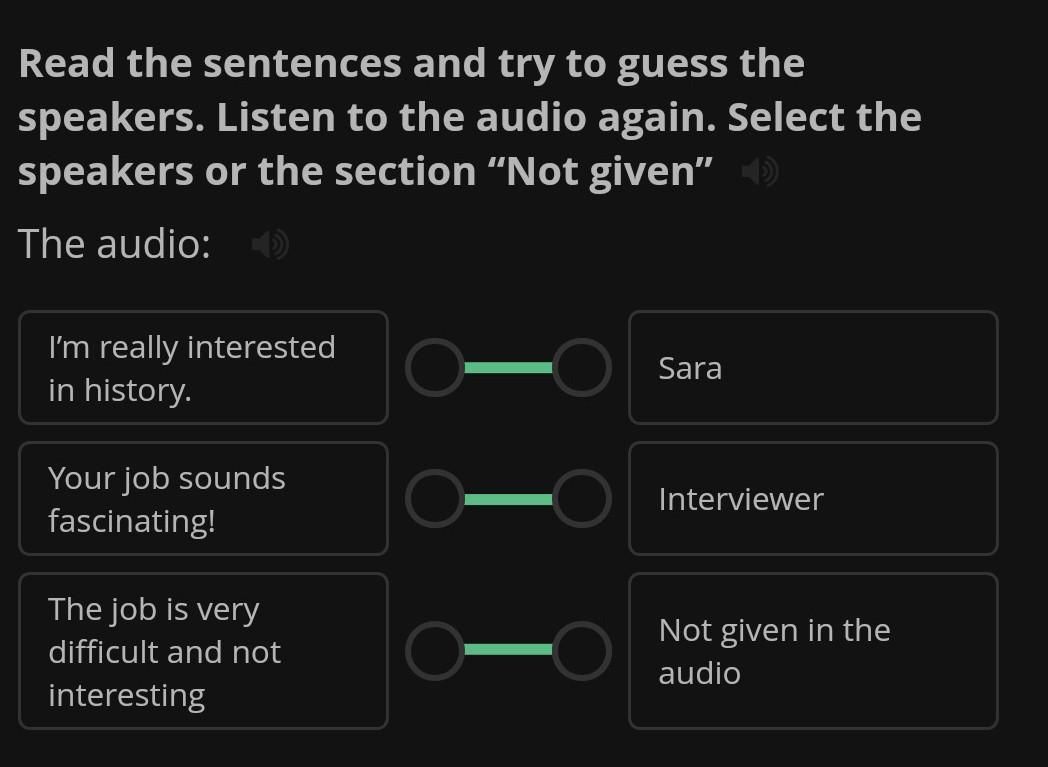Screen dimensions: 1048x767
Task: Click the exercise instruction heading text
Action: click(x=468, y=117)
